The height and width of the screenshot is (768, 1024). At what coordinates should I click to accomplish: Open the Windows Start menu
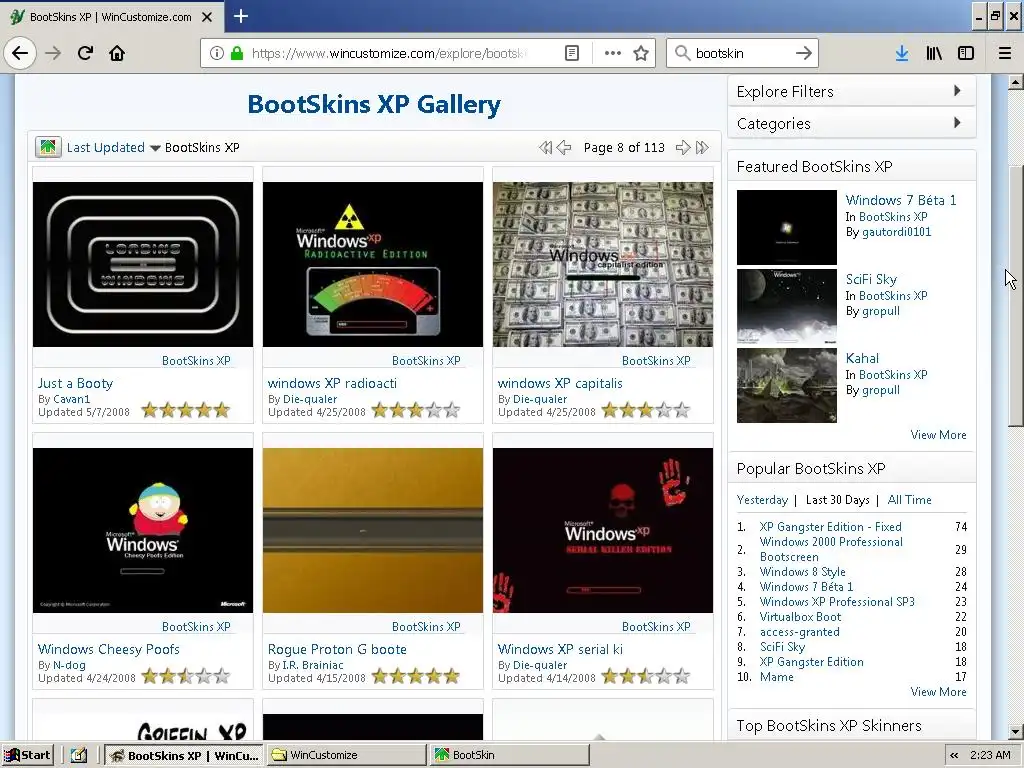pyautogui.click(x=27, y=755)
